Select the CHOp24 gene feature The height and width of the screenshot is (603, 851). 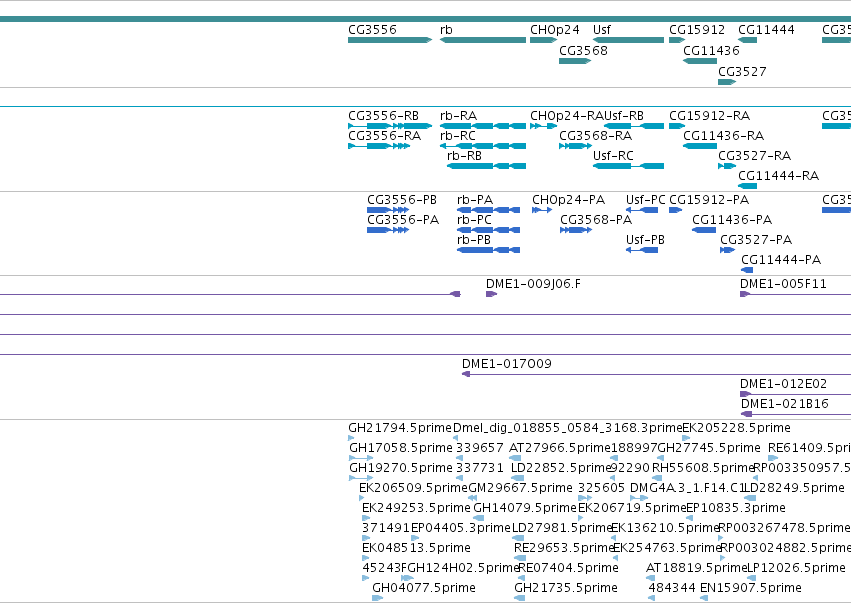point(544,40)
